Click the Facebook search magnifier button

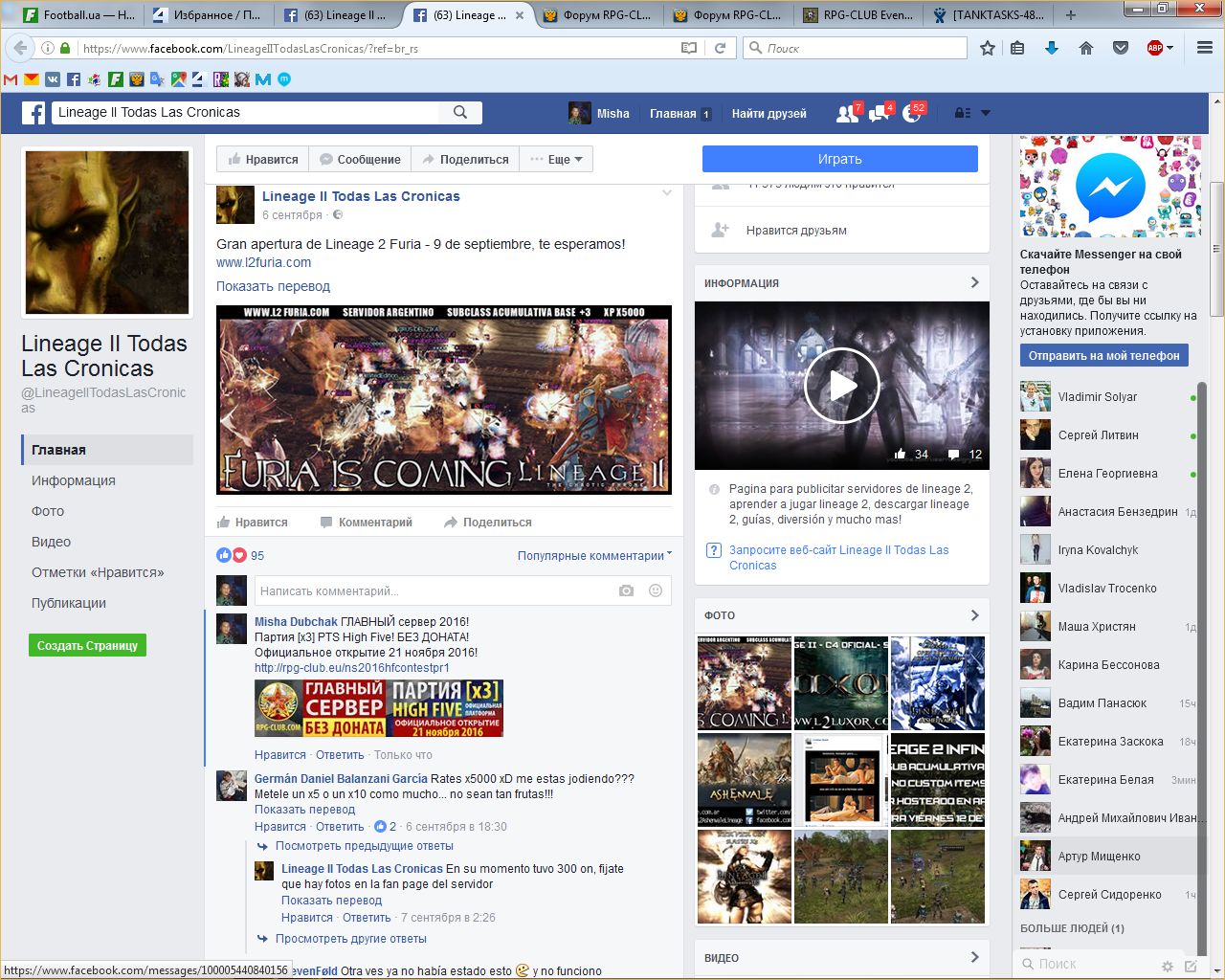(x=460, y=112)
